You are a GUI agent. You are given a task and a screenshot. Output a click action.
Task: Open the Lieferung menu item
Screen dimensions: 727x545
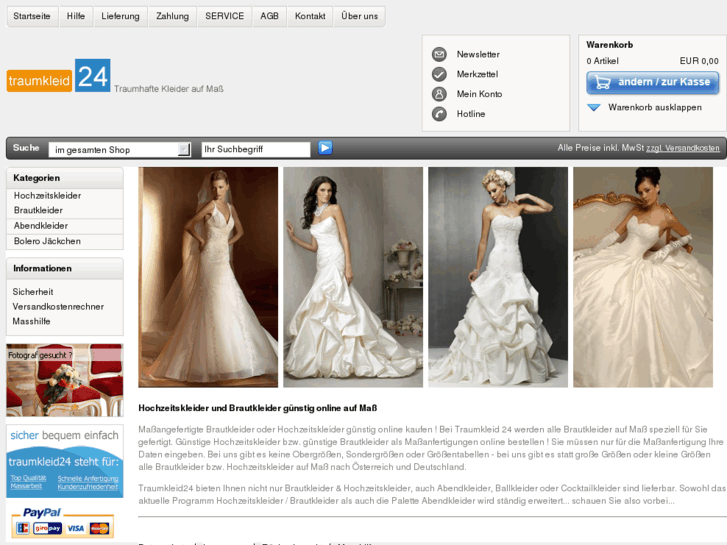(x=121, y=16)
